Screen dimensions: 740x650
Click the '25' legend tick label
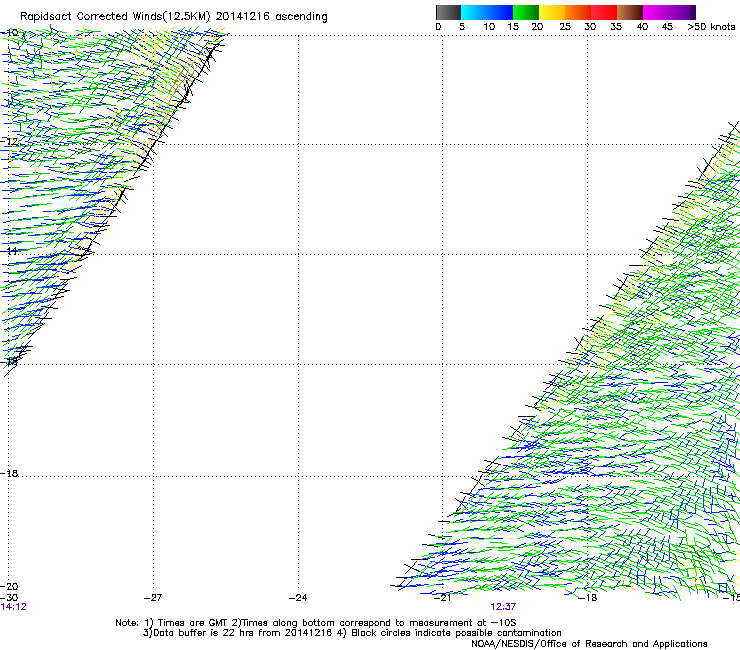point(565,27)
